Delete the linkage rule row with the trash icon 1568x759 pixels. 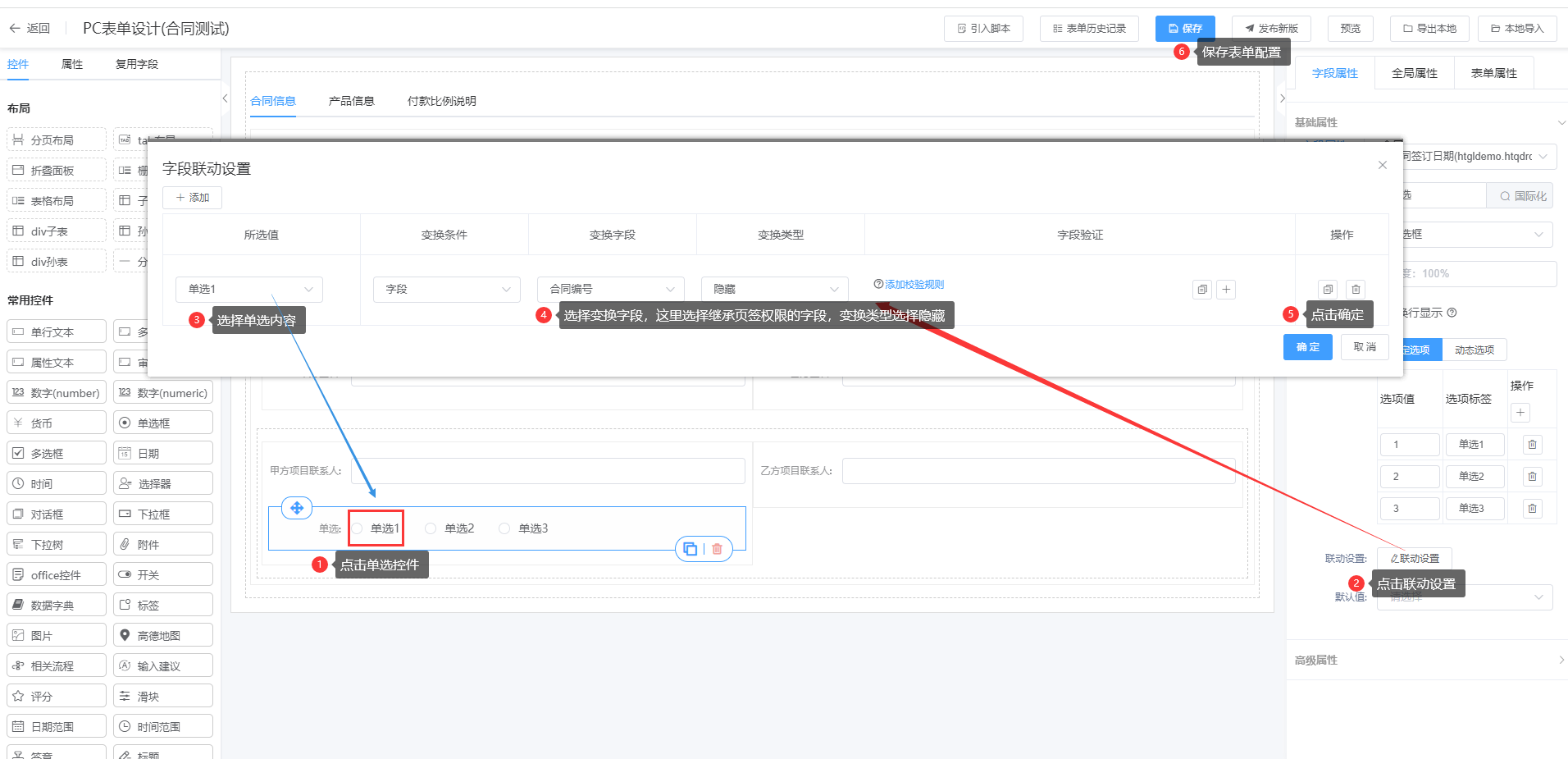(x=1356, y=290)
